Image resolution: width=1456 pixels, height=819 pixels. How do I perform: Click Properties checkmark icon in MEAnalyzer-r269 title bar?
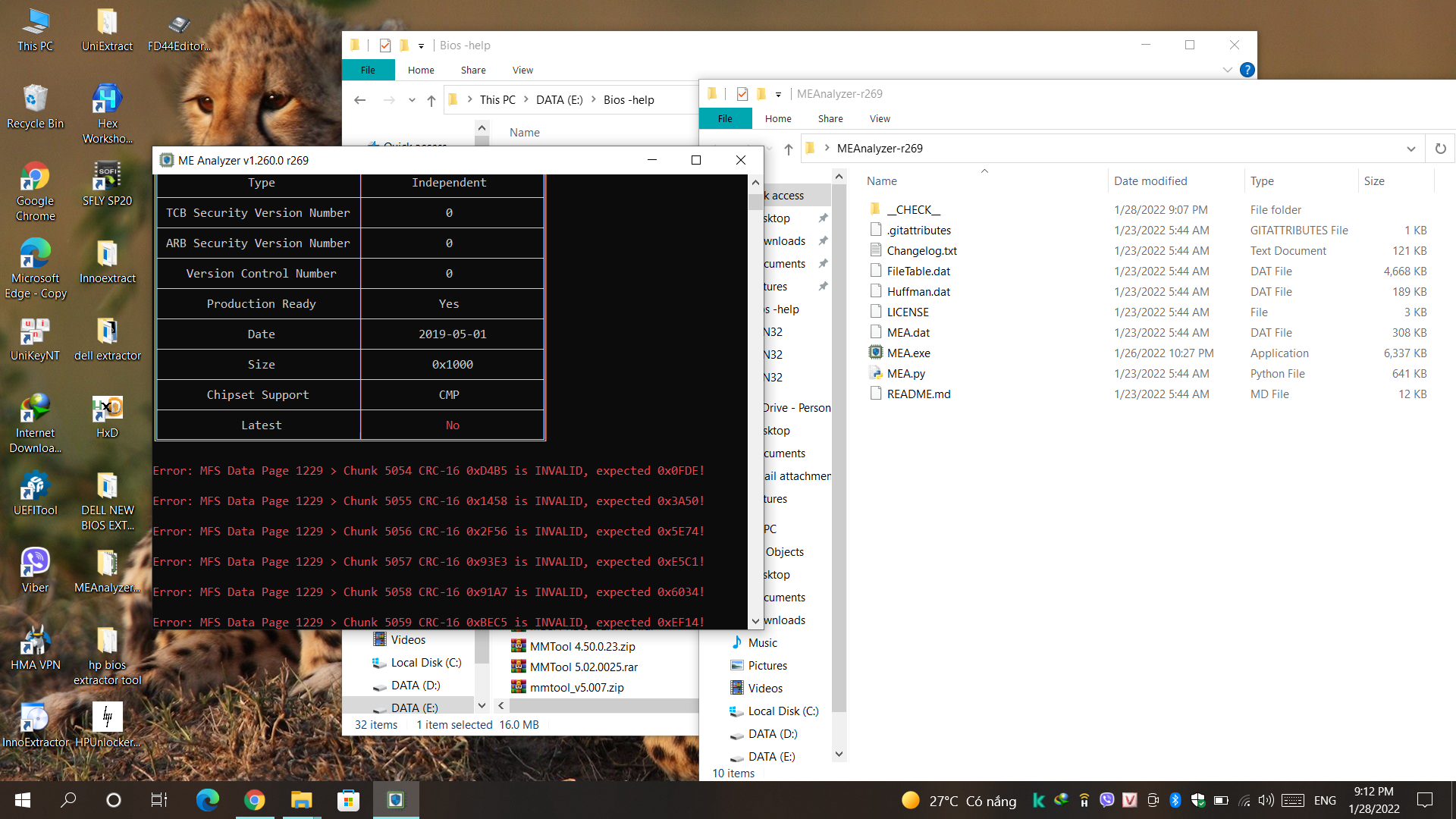pos(742,94)
